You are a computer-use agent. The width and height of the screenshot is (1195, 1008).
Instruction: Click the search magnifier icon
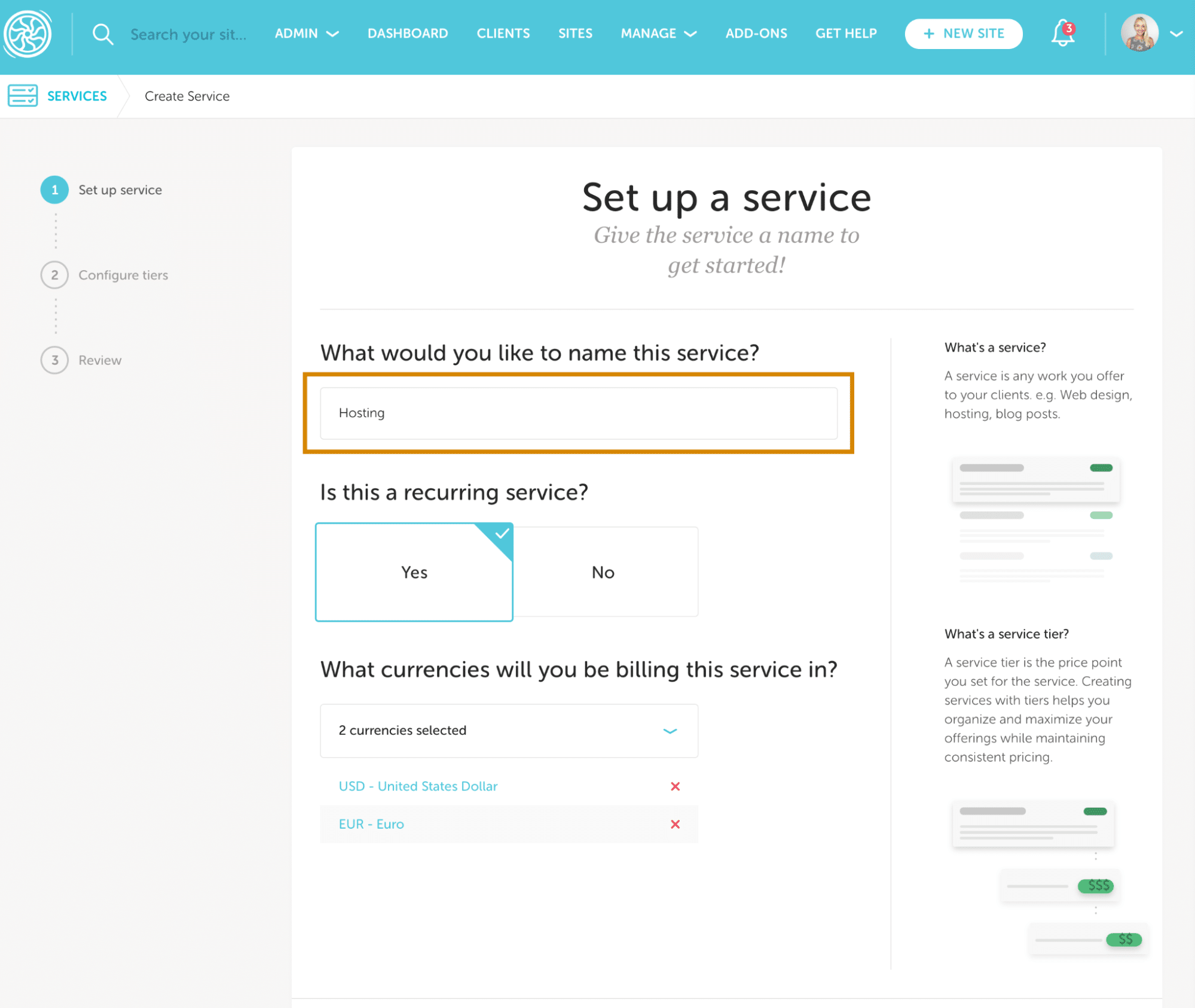tap(103, 34)
